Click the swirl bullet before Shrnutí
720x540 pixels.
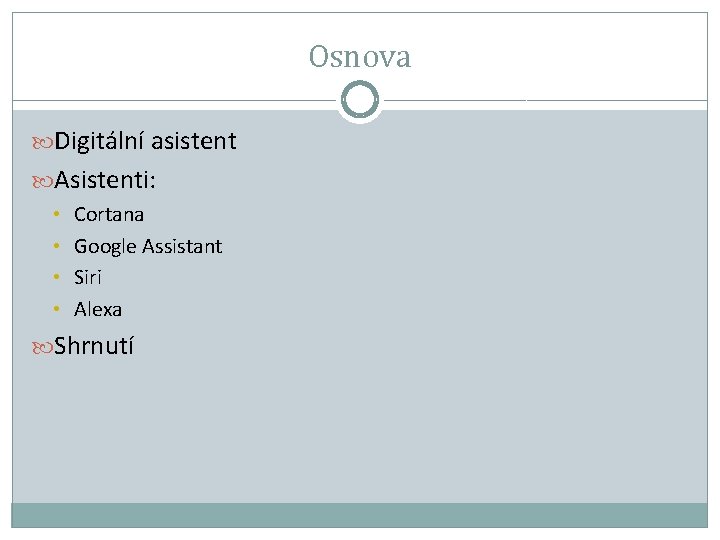[x=42, y=347]
